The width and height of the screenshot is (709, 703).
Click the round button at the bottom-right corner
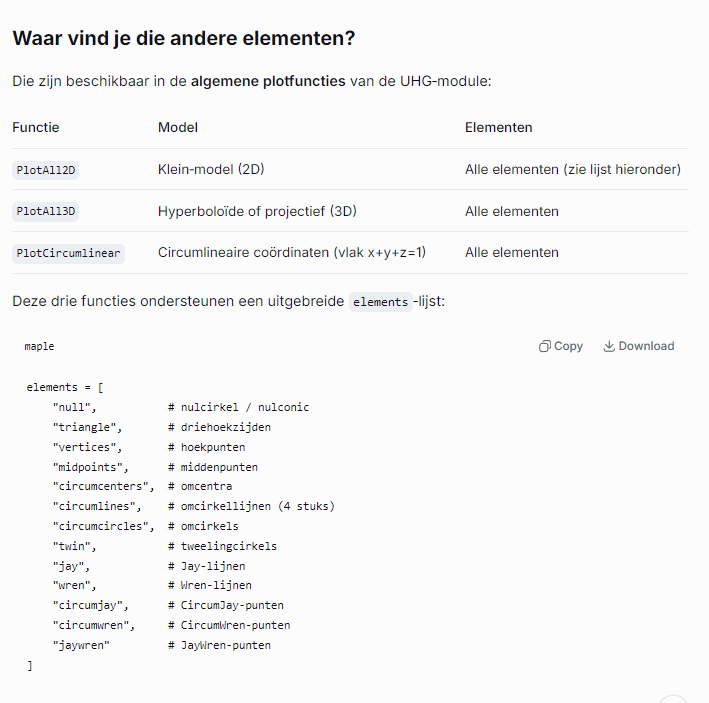pyautogui.click(x=673, y=699)
